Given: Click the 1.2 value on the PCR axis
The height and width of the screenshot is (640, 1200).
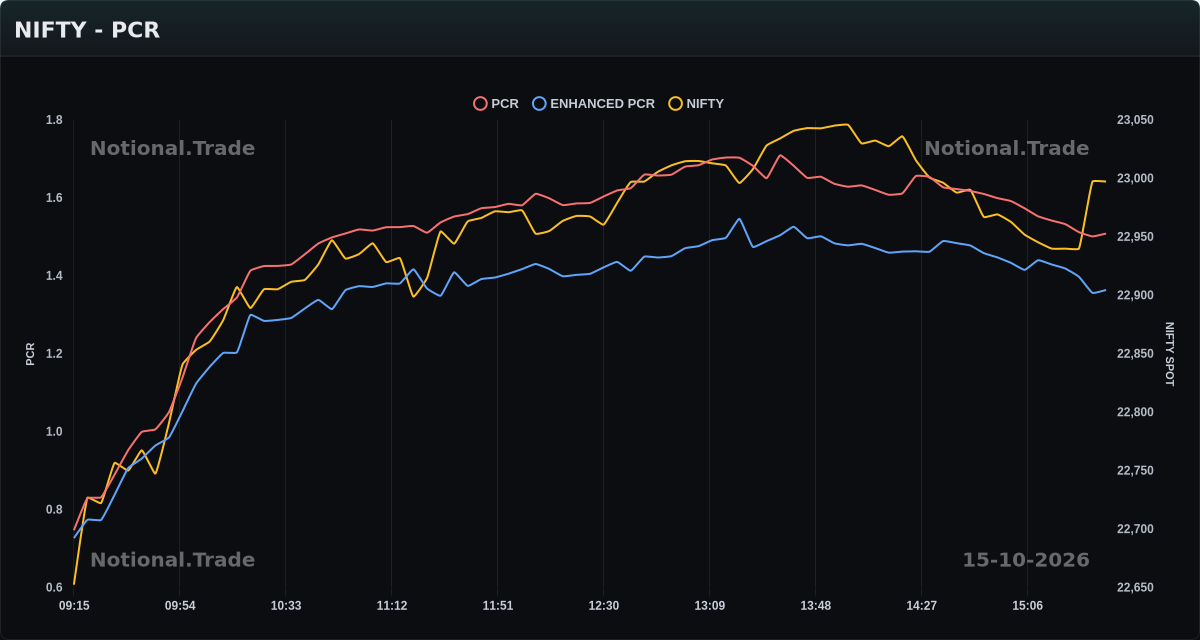Looking at the screenshot, I should [x=54, y=354].
